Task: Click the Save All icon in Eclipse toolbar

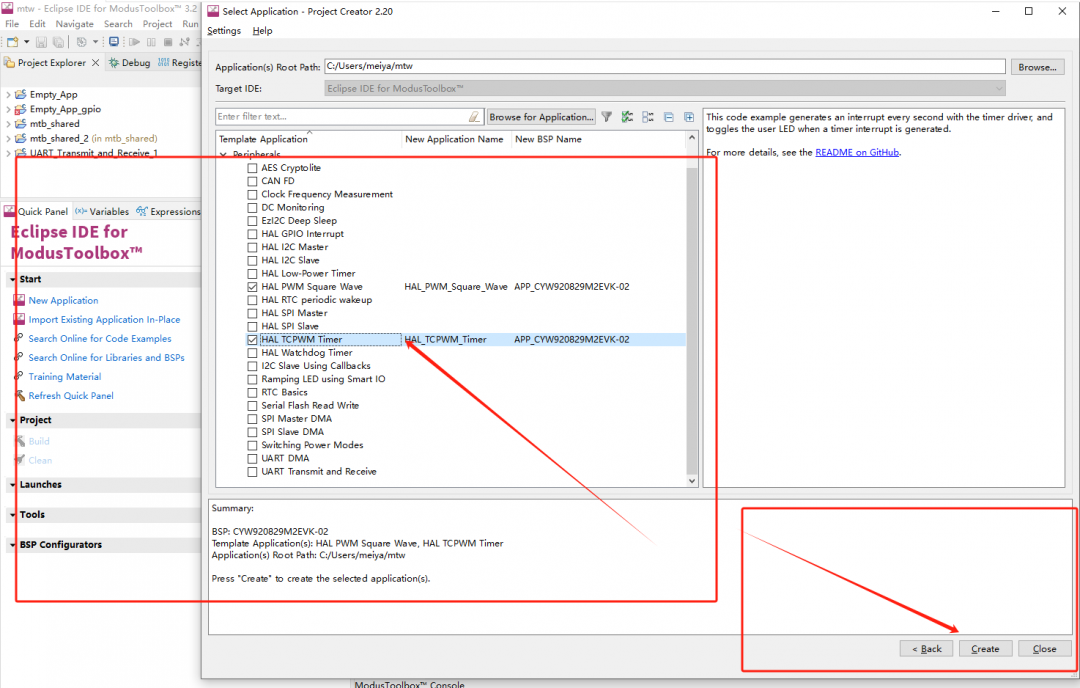Action: click(x=58, y=42)
